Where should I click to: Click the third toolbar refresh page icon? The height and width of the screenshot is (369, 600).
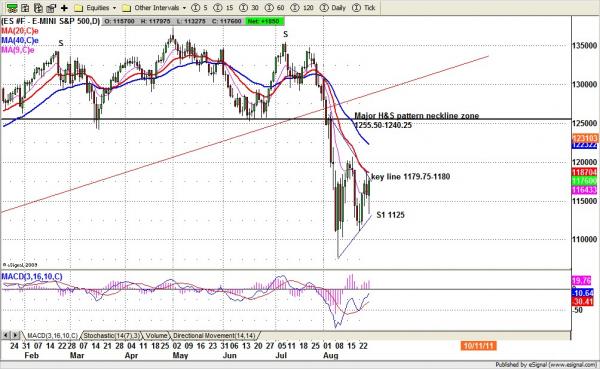click(x=38, y=8)
